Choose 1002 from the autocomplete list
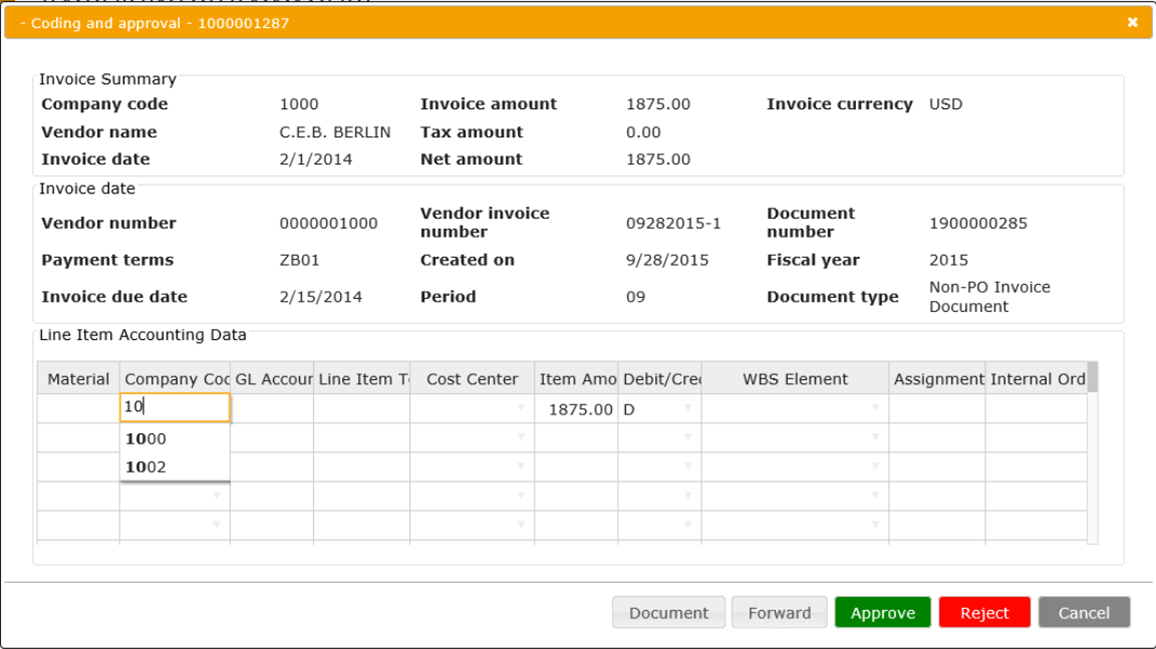Screen dimensions: 1156x649 (146, 467)
